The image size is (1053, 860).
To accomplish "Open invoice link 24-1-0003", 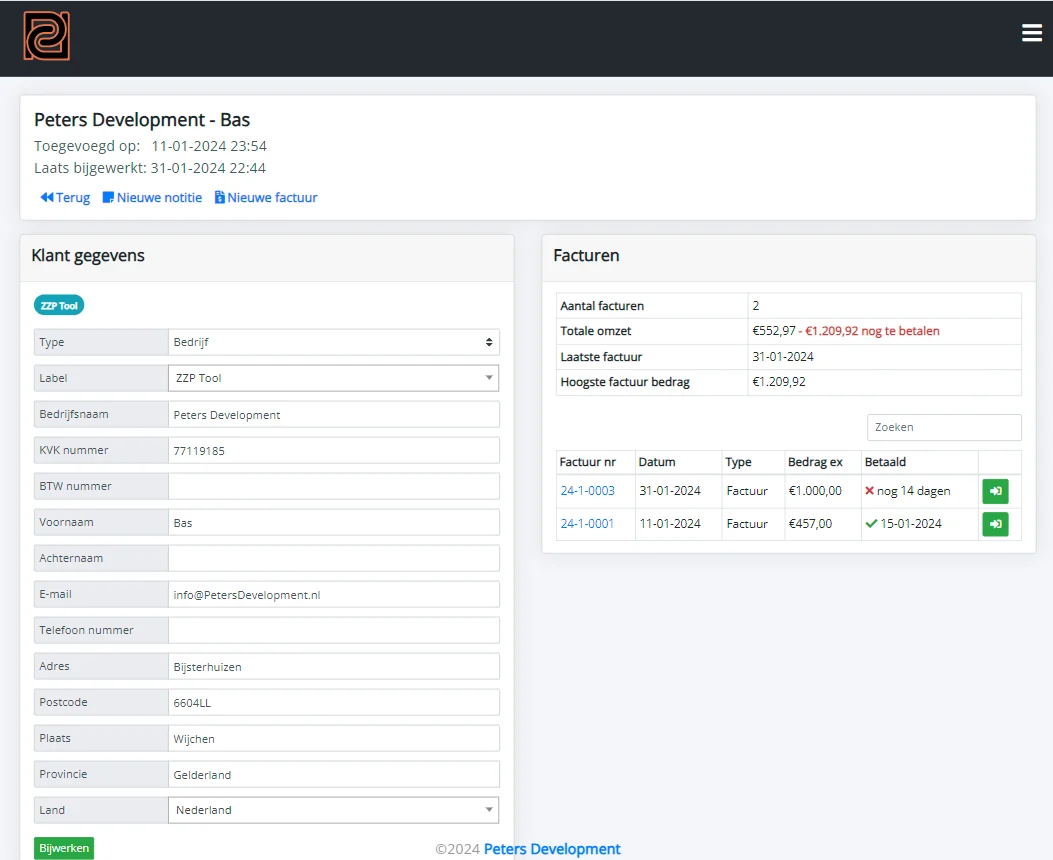I will pos(587,491).
